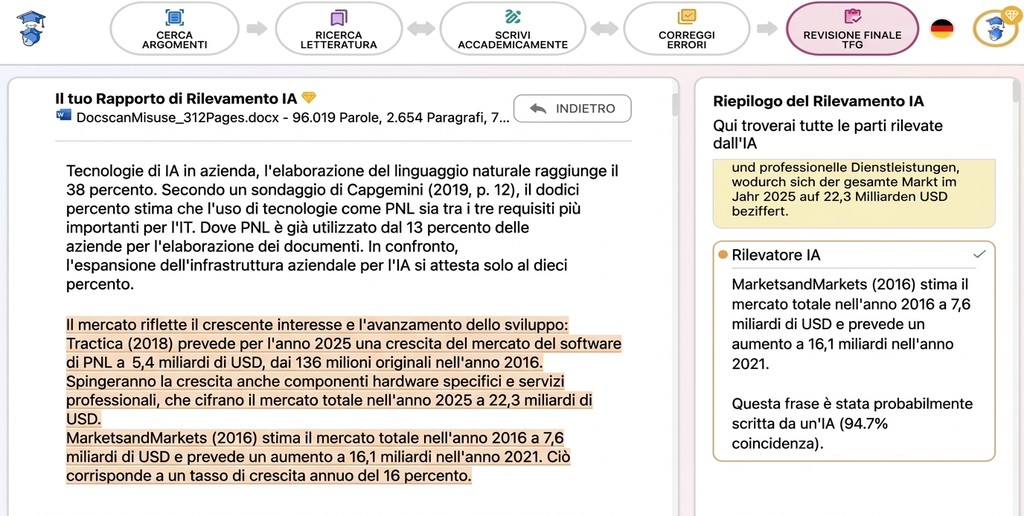Click the 'Il tuo Rapporto di Rilevamento IA' title
The width and height of the screenshot is (1024, 516).
(x=176, y=99)
